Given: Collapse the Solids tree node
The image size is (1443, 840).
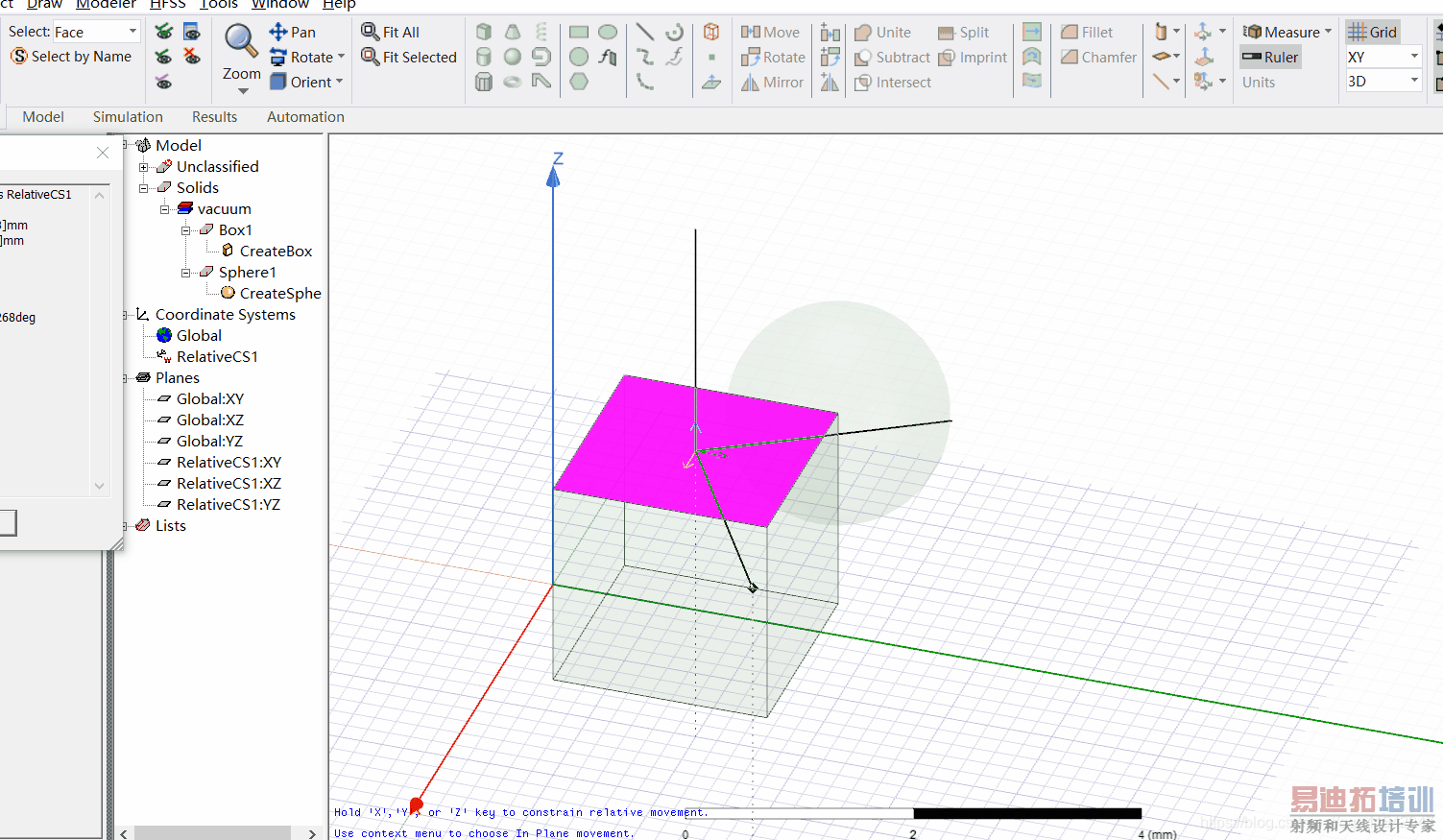Looking at the screenshot, I should (x=143, y=188).
